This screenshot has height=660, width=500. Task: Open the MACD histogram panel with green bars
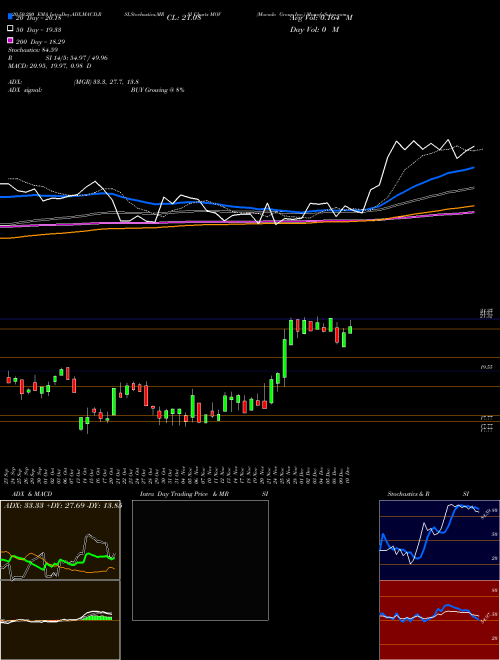click(60, 620)
